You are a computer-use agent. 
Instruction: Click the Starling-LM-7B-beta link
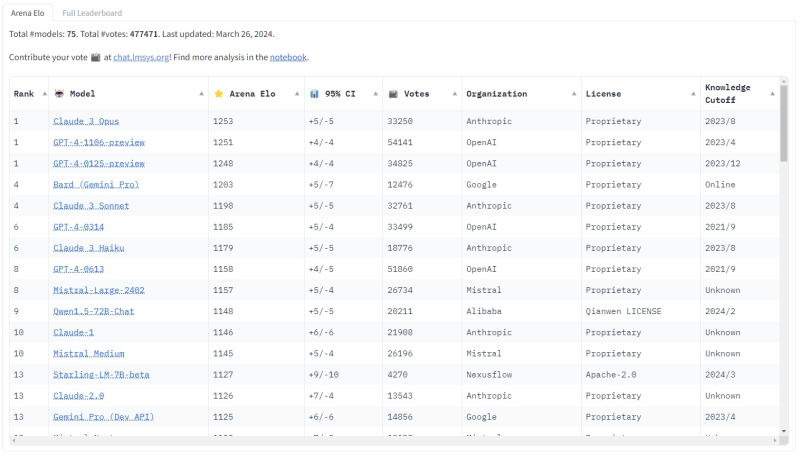point(101,374)
